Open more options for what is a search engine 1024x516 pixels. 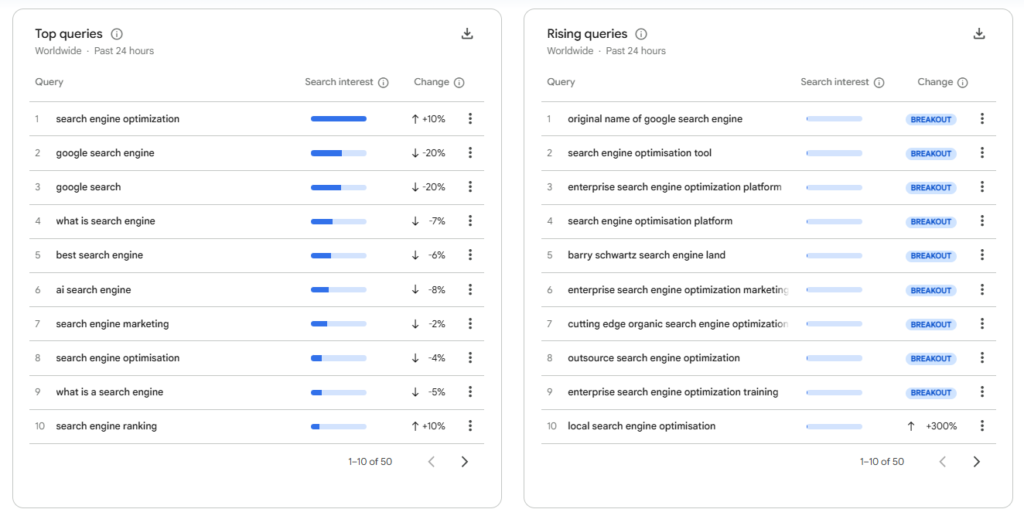[470, 392]
